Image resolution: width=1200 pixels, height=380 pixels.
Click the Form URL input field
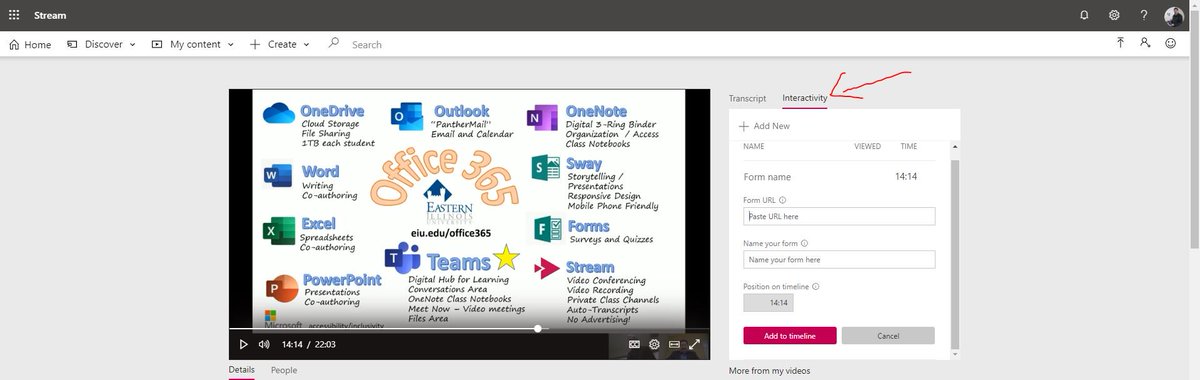839,216
